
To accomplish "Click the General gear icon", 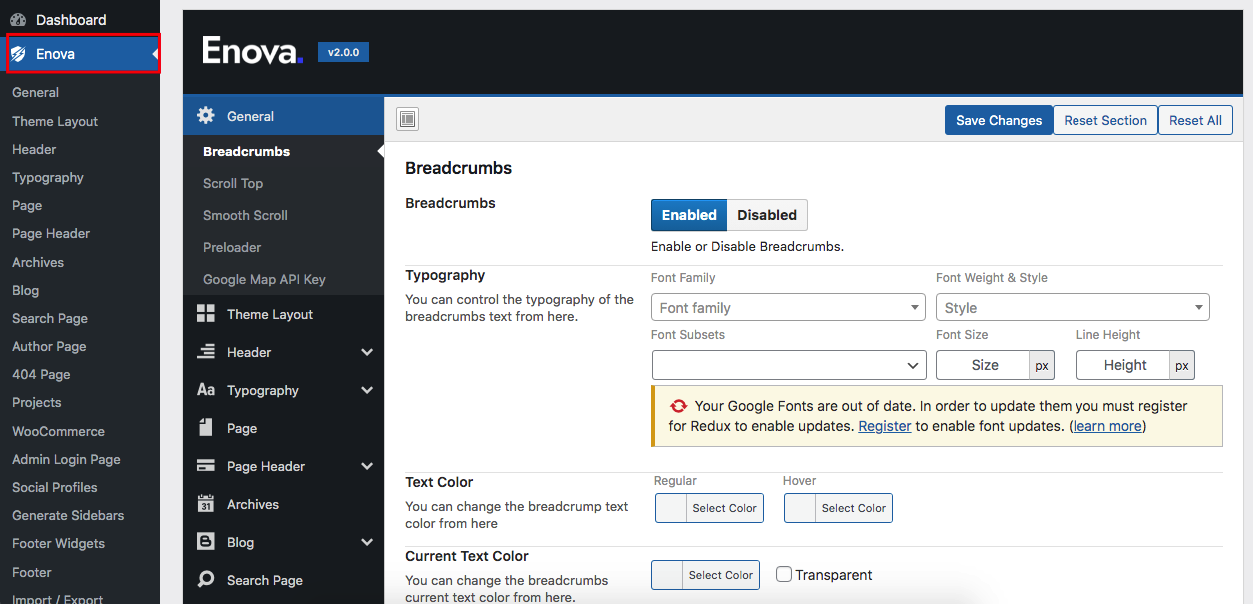I will point(206,116).
